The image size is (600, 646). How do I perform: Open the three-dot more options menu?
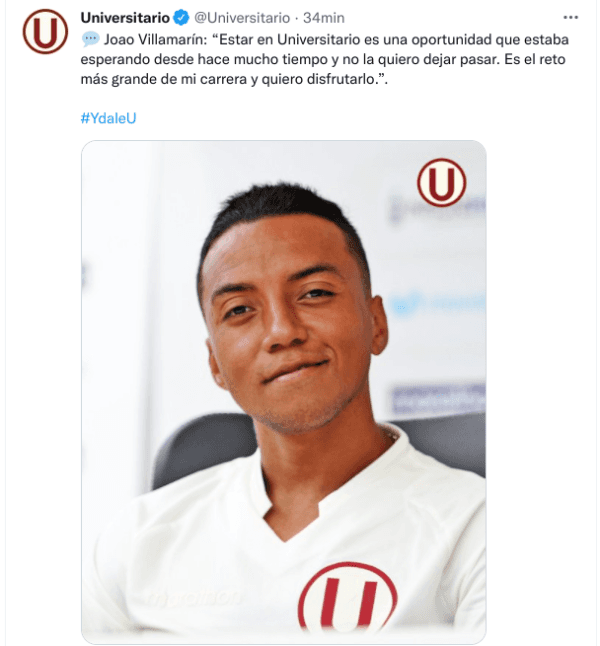(x=570, y=17)
